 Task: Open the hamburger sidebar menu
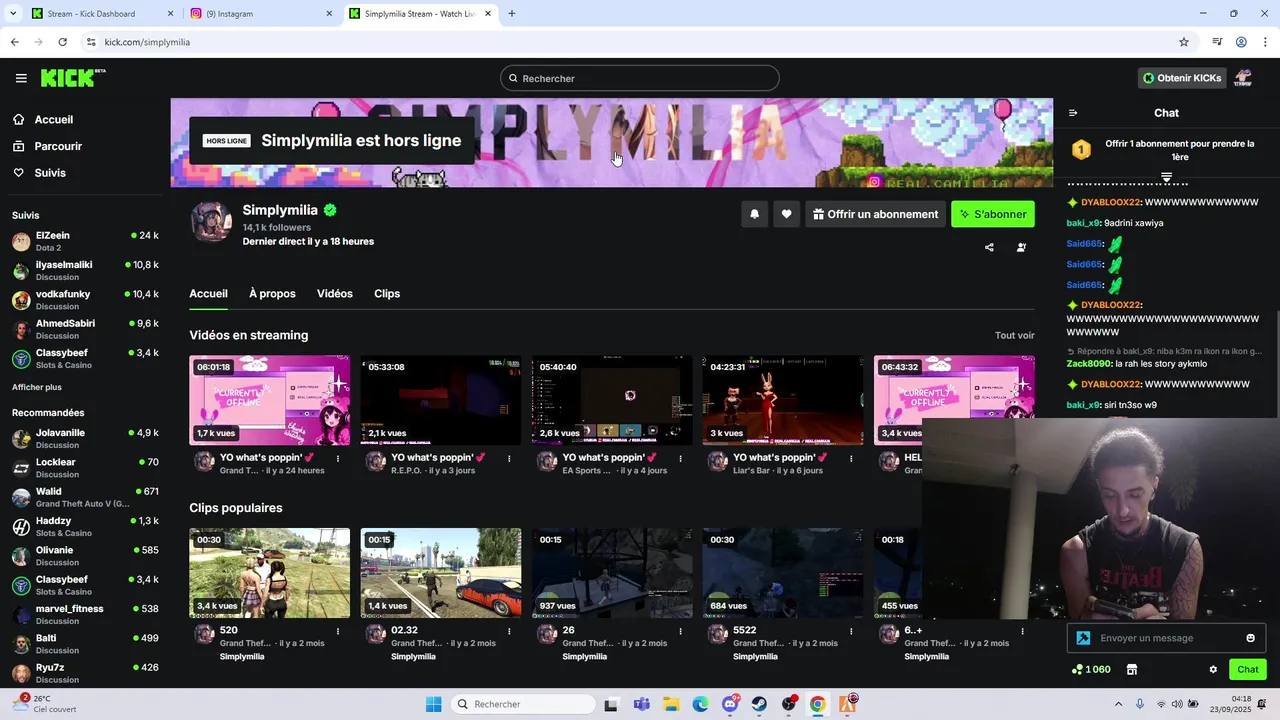click(x=21, y=78)
